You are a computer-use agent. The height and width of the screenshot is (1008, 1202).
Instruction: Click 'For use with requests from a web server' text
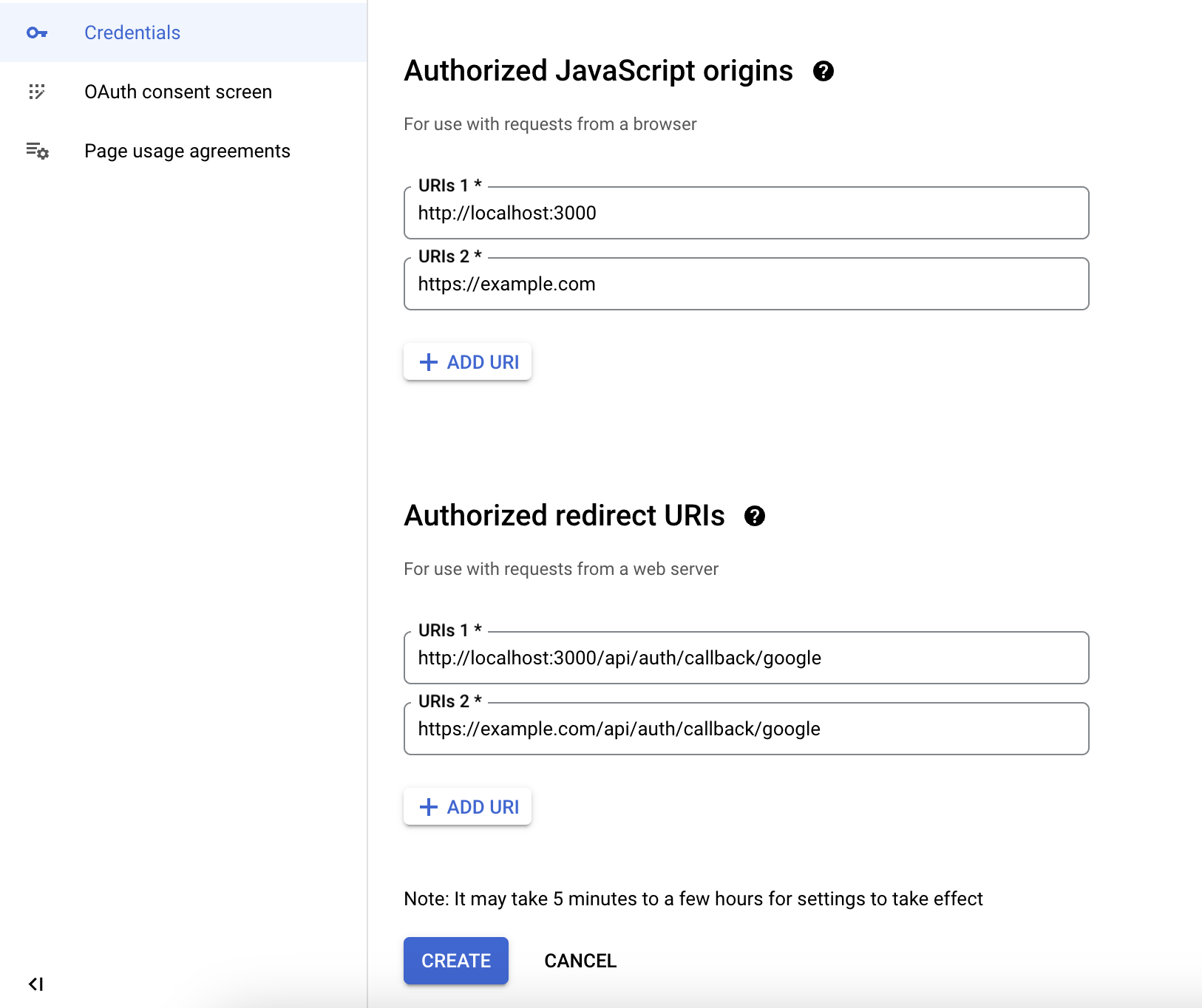[x=561, y=569]
